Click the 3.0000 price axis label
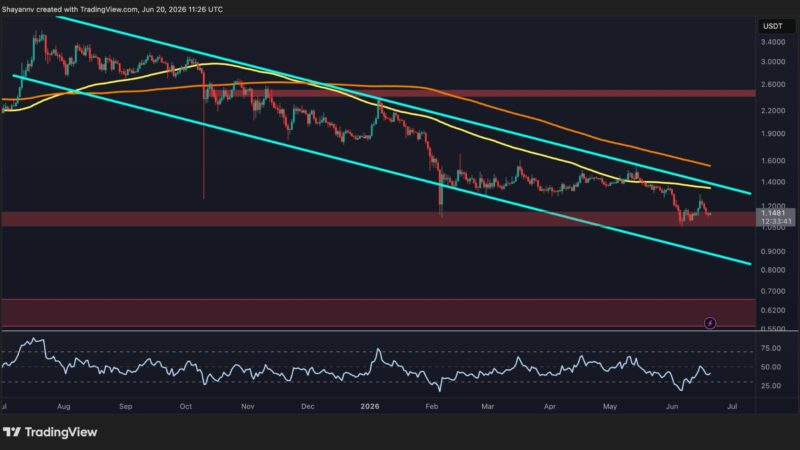The height and width of the screenshot is (450, 800). 772,62
